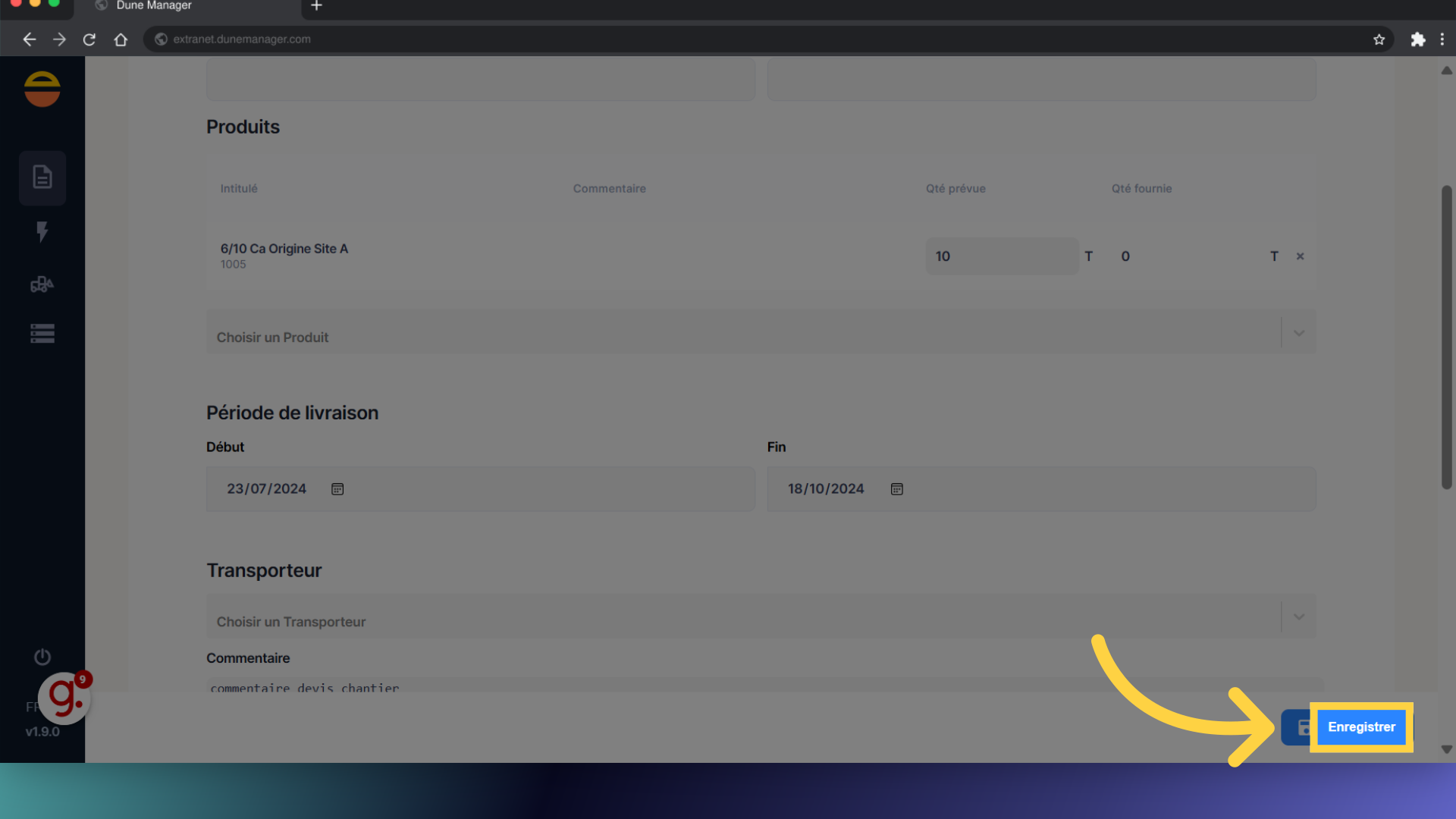Expand the Choisir un Transporteur dropdown
1456x819 pixels.
pyautogui.click(x=1298, y=617)
